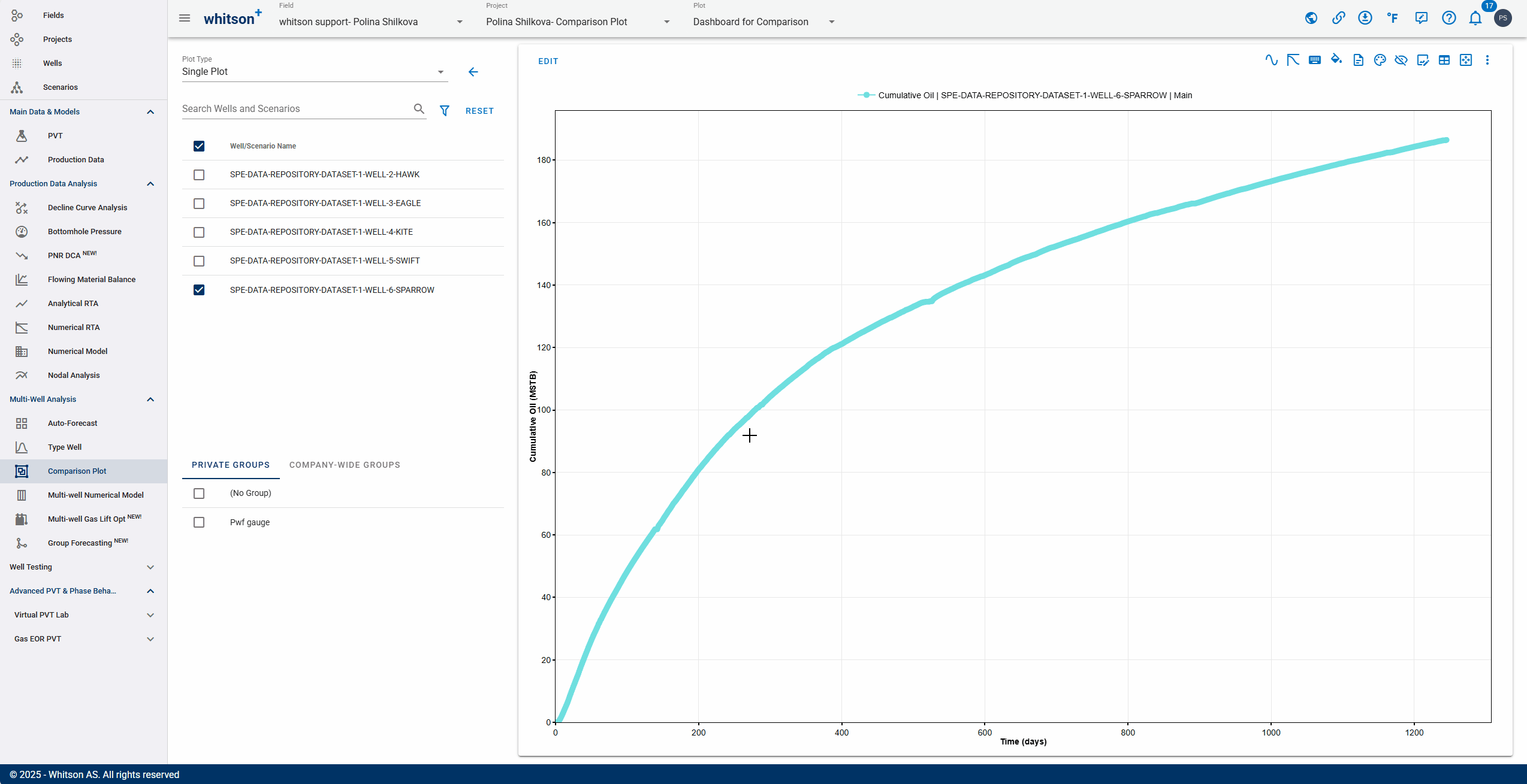1527x784 pixels.
Task: Collapse the Production Data Analysis section
Action: point(150,184)
